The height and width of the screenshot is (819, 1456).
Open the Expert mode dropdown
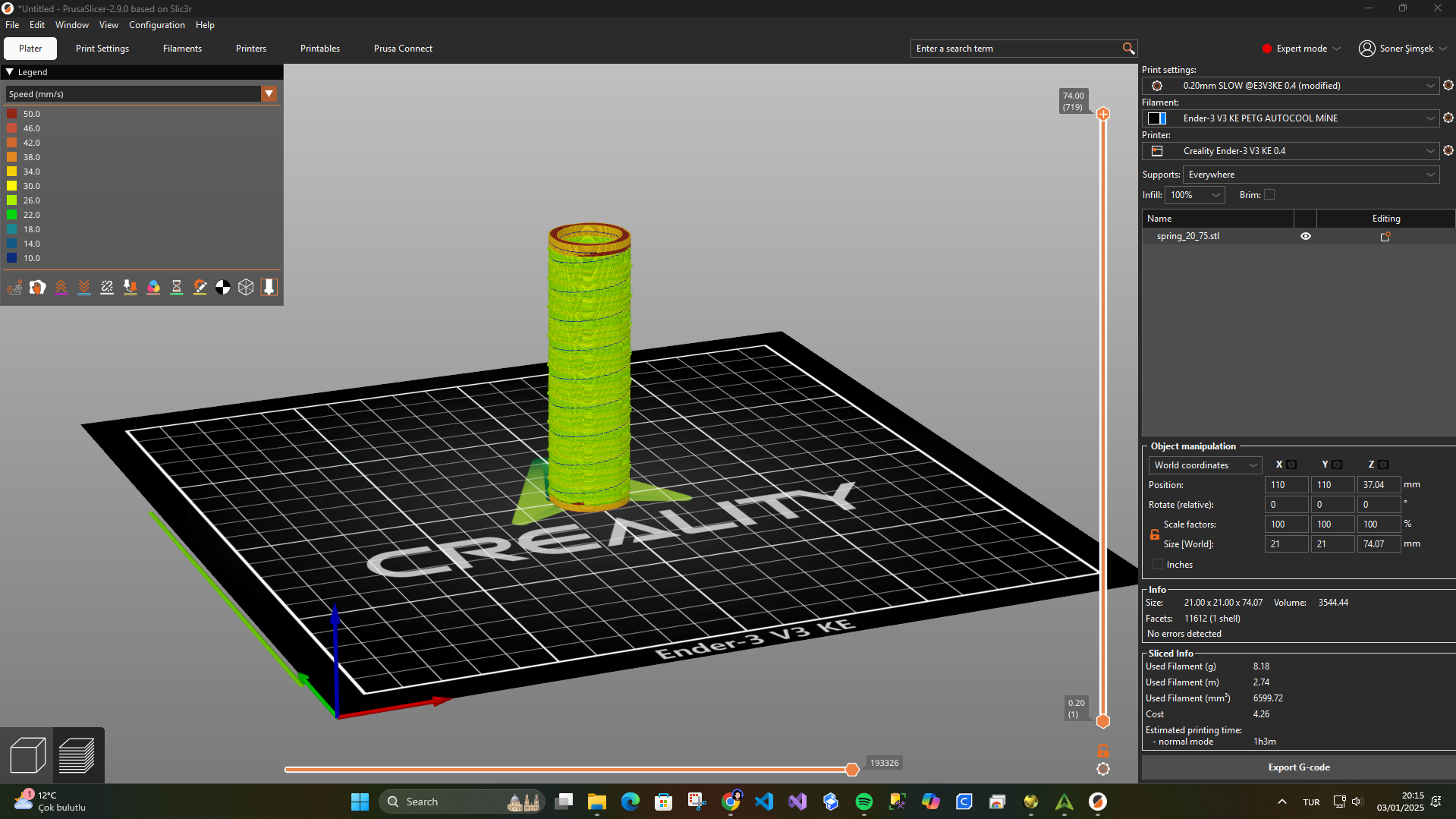(x=1302, y=49)
